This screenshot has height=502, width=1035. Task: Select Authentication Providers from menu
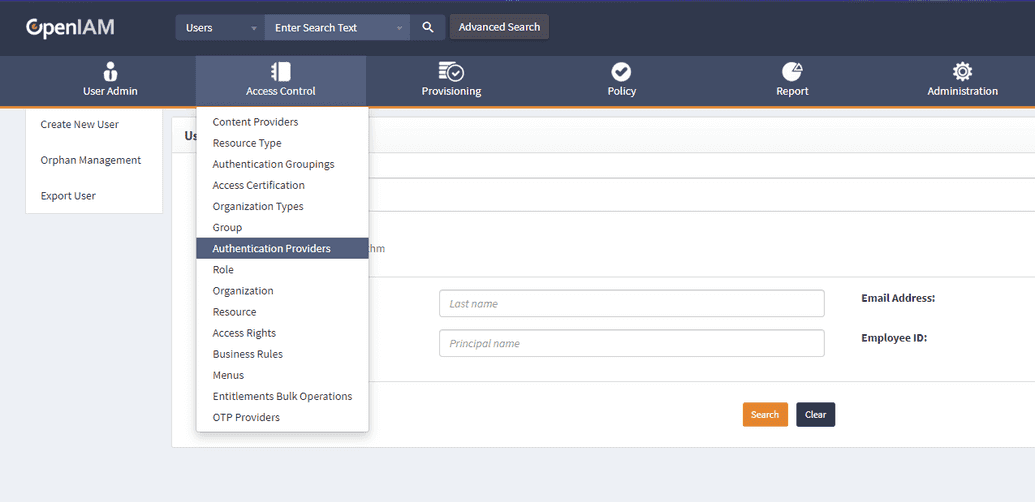(x=271, y=248)
